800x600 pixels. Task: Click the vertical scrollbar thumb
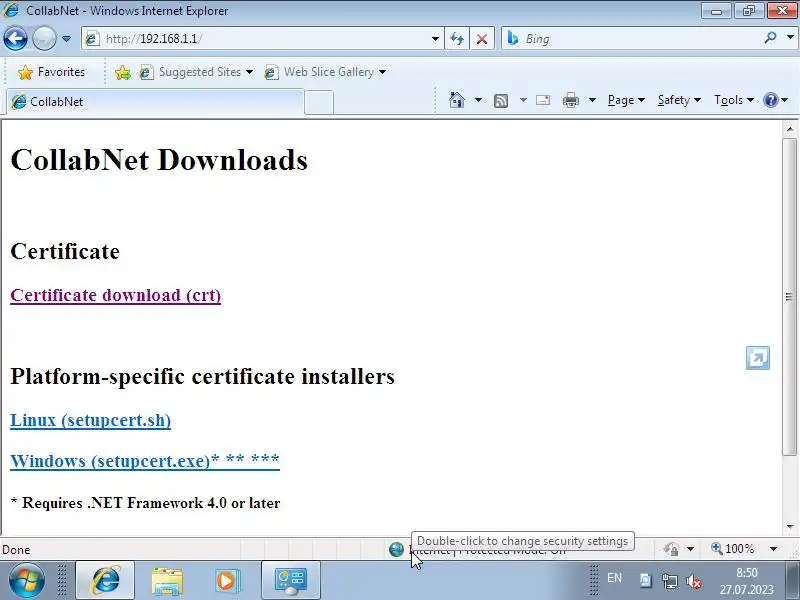pos(790,296)
